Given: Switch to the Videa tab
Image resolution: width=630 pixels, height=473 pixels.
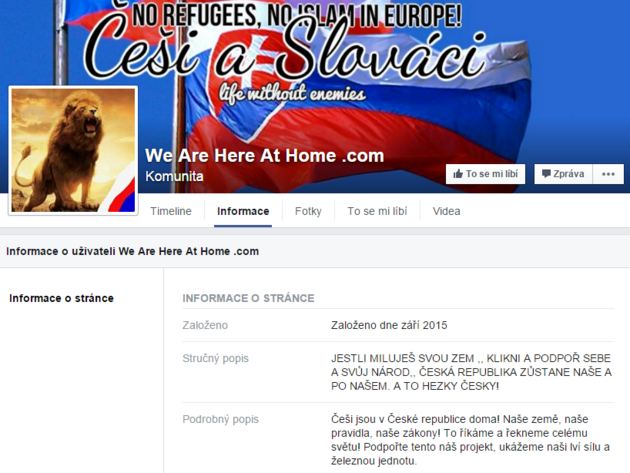Looking at the screenshot, I should (x=446, y=211).
